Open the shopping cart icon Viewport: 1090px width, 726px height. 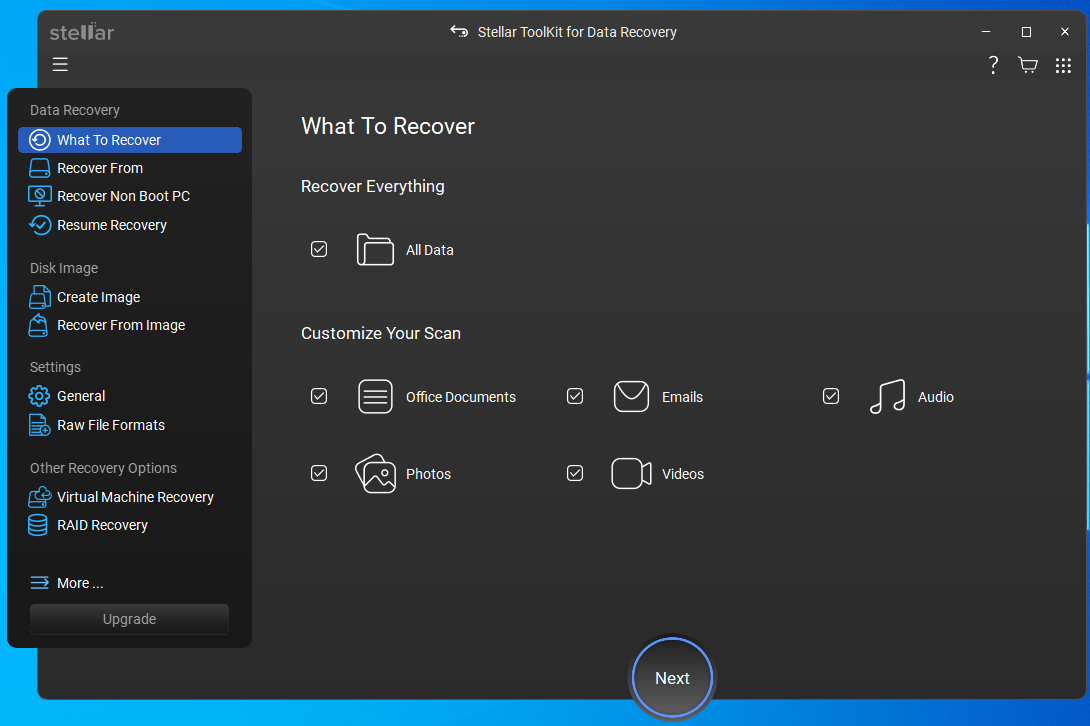pyautogui.click(x=1027, y=65)
